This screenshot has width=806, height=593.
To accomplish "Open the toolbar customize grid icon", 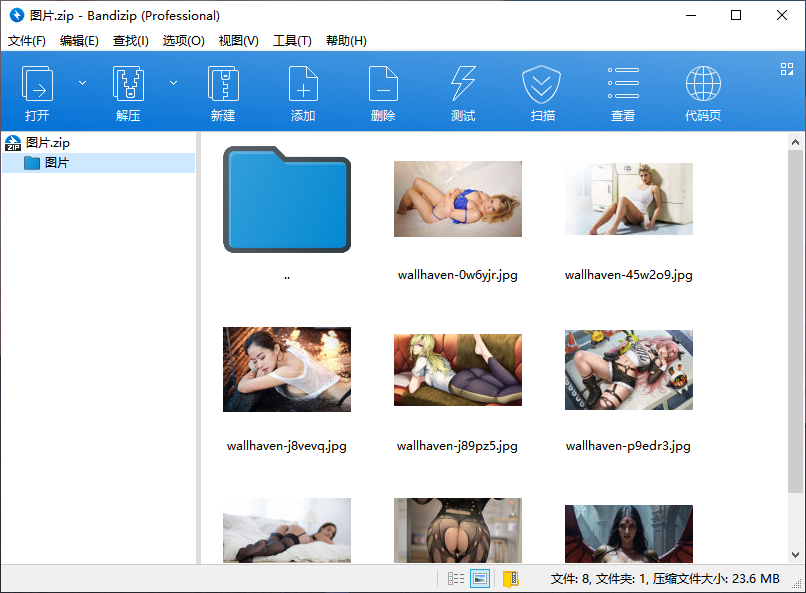I will click(786, 69).
